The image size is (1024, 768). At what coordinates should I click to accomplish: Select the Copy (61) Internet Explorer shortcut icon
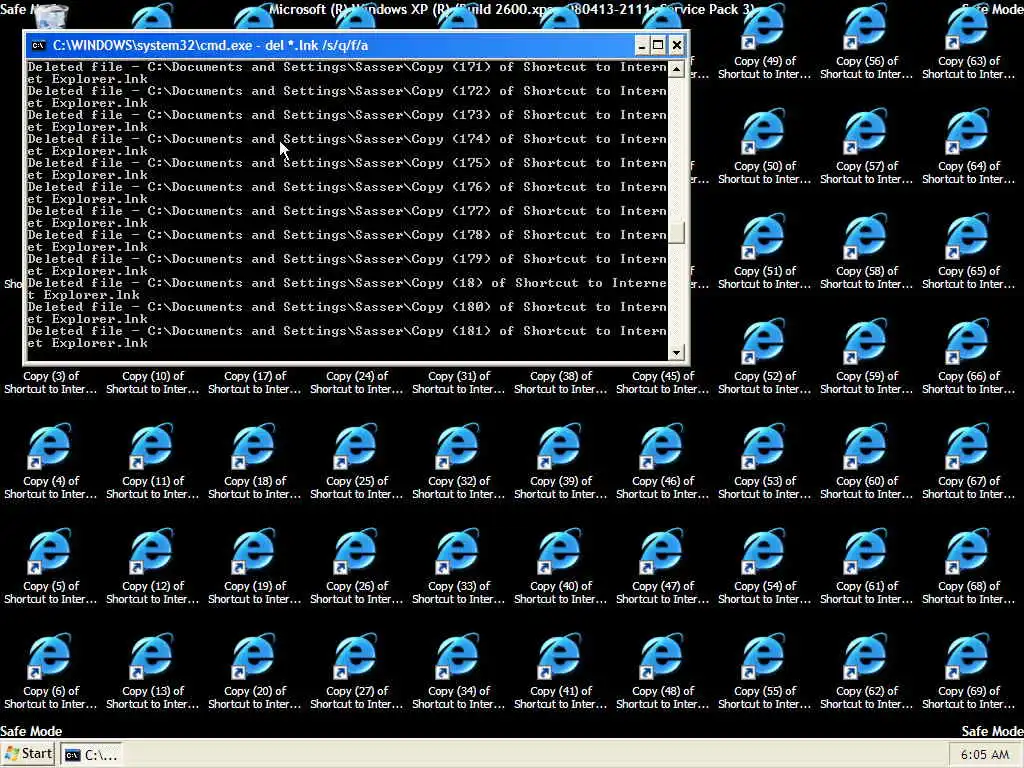866,552
